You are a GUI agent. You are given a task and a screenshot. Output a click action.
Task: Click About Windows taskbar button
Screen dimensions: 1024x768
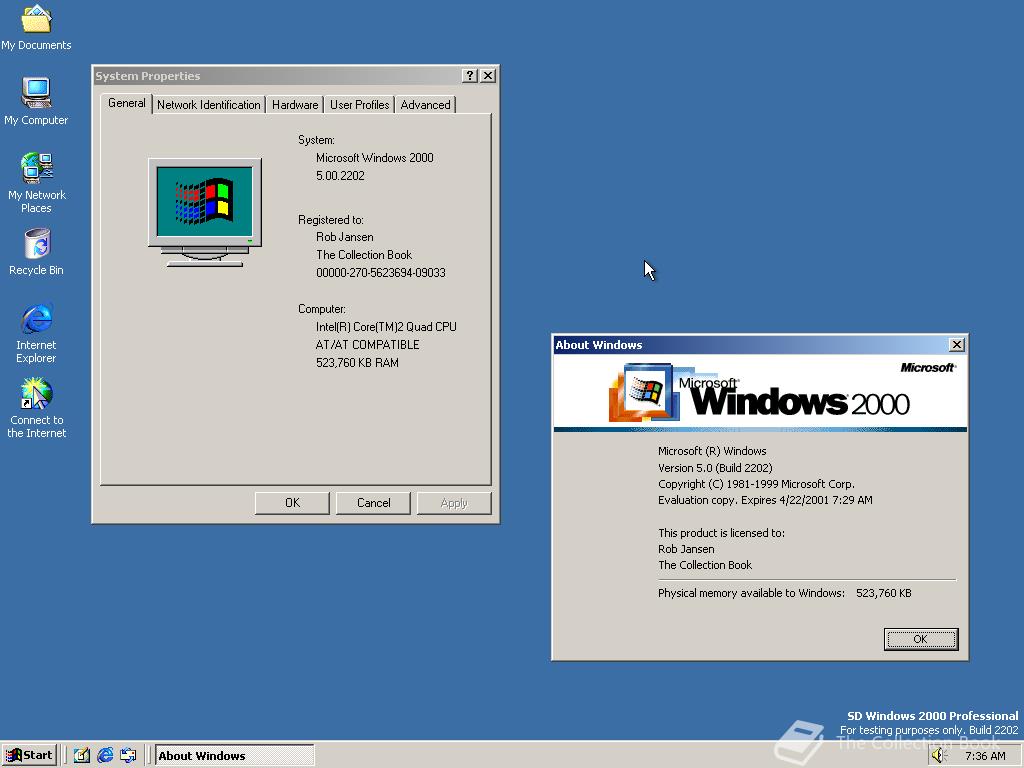tap(234, 756)
